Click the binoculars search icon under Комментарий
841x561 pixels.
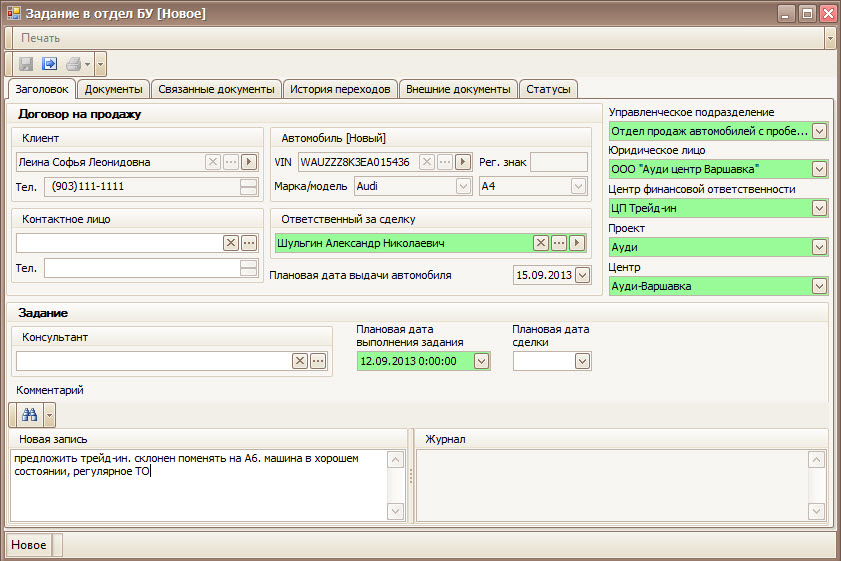[x=29, y=414]
